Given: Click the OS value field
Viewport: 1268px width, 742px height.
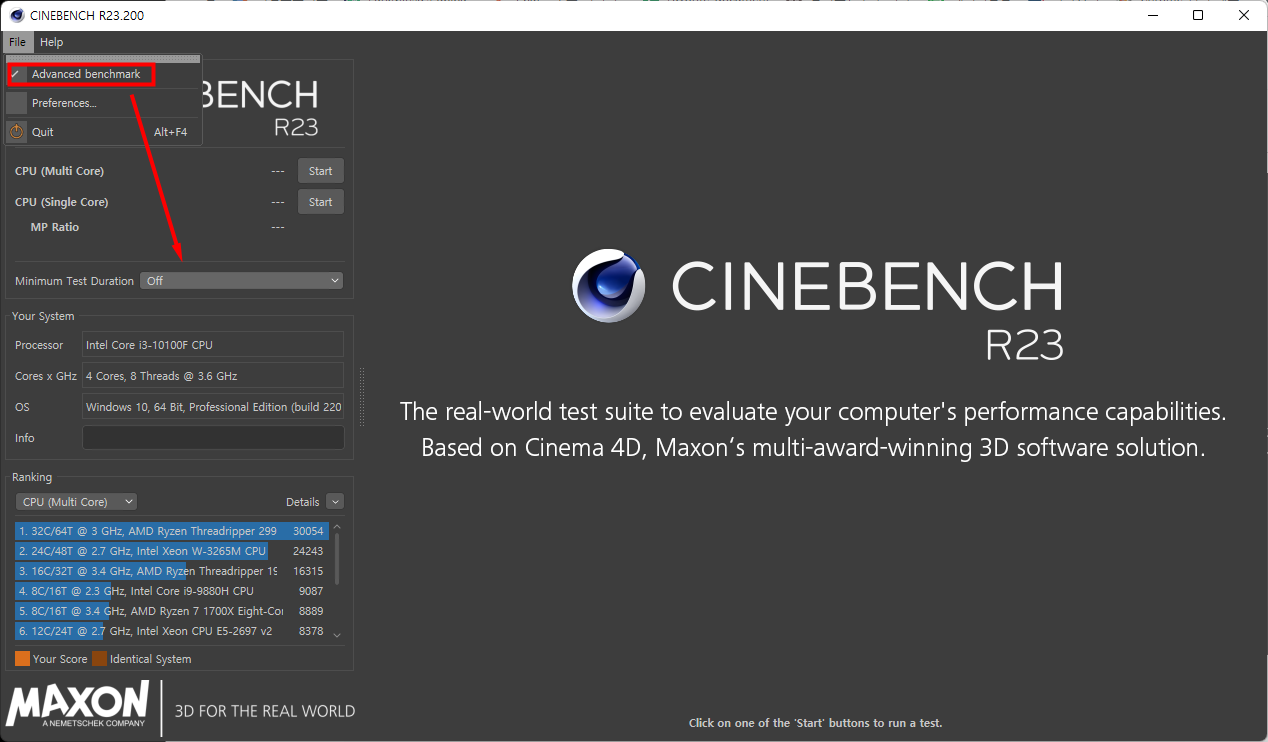Looking at the screenshot, I should click(x=213, y=407).
